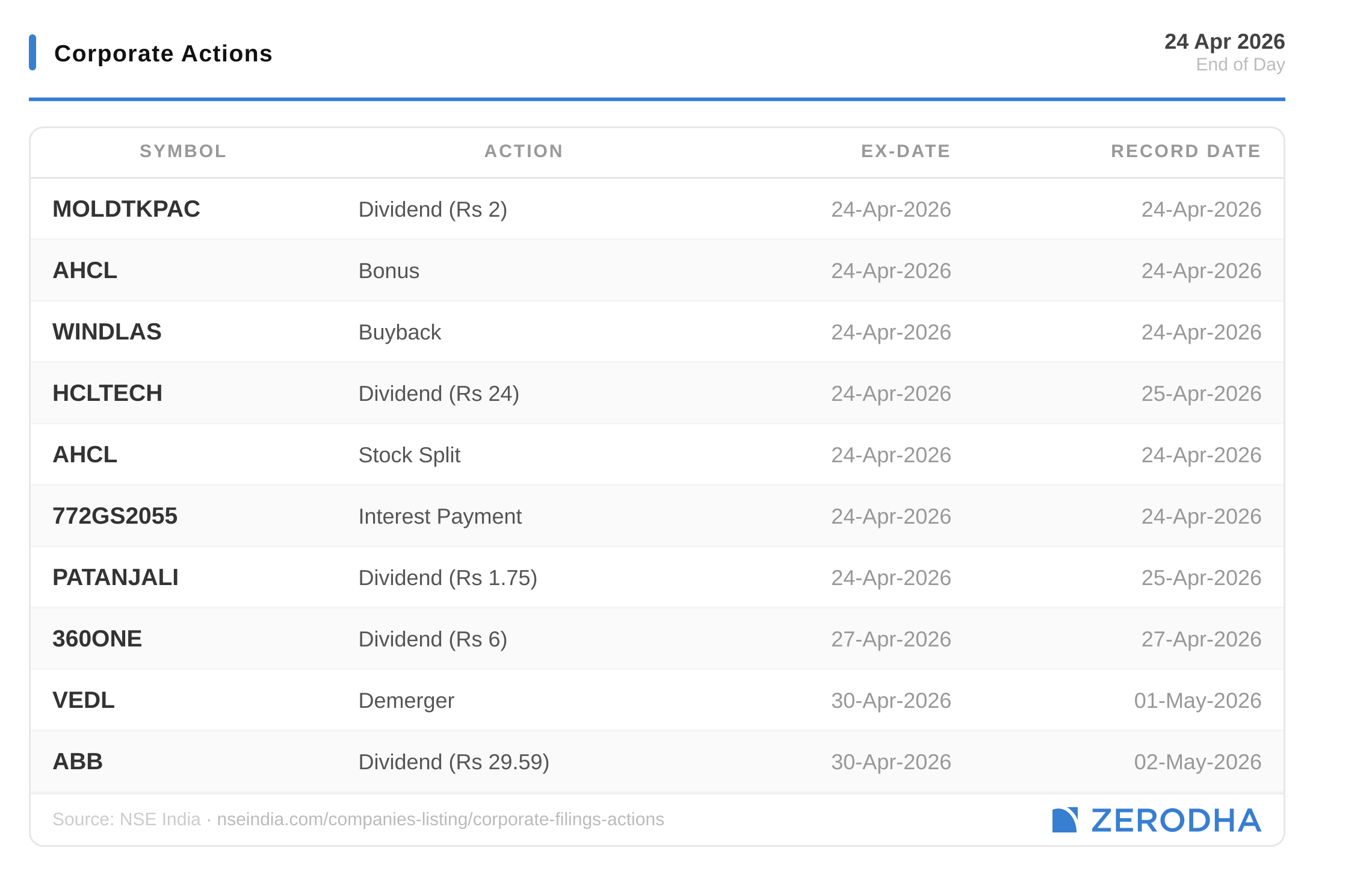Viewport: 1372px width, 883px height.
Task: Click the EX-DATE column header
Action: (906, 151)
